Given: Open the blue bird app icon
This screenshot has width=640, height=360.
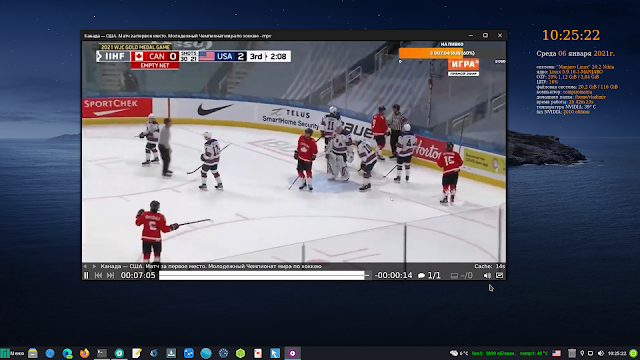Looking at the screenshot, I should 154,353.
